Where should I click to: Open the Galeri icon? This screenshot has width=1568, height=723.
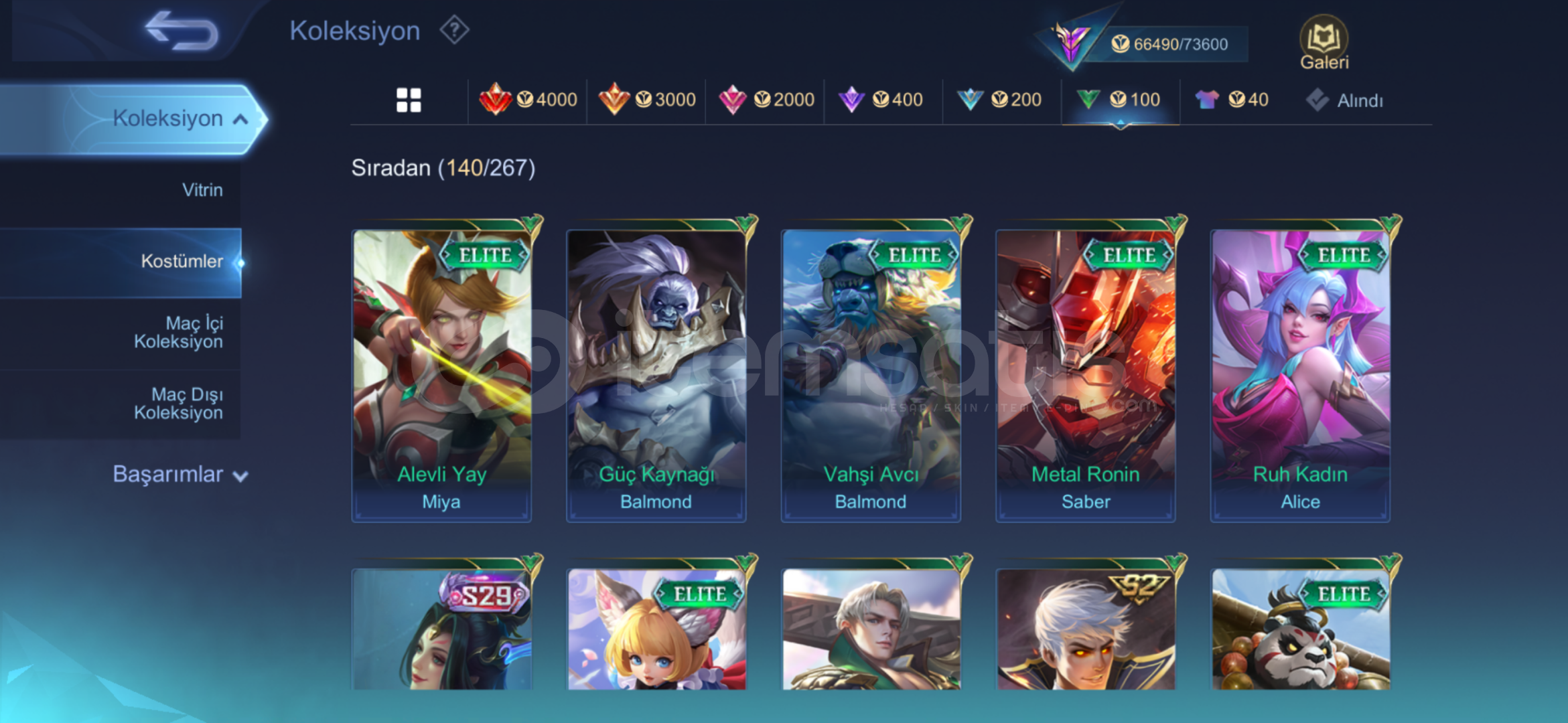point(1324,43)
